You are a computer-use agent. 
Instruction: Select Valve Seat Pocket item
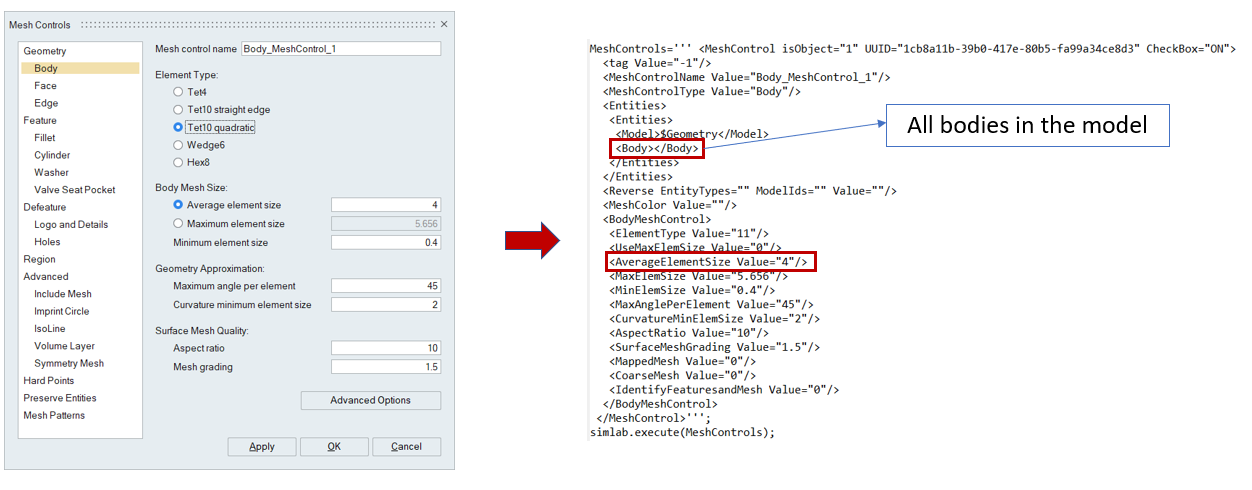point(74,190)
